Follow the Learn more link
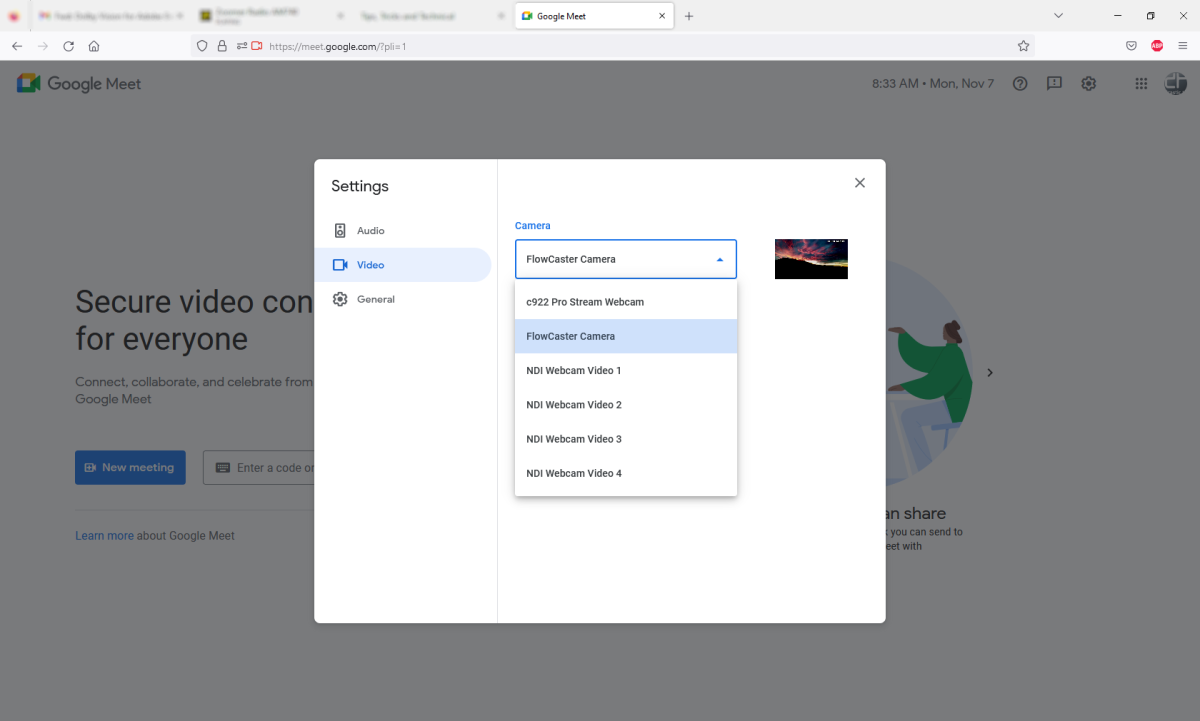The height and width of the screenshot is (721, 1200). tap(104, 536)
